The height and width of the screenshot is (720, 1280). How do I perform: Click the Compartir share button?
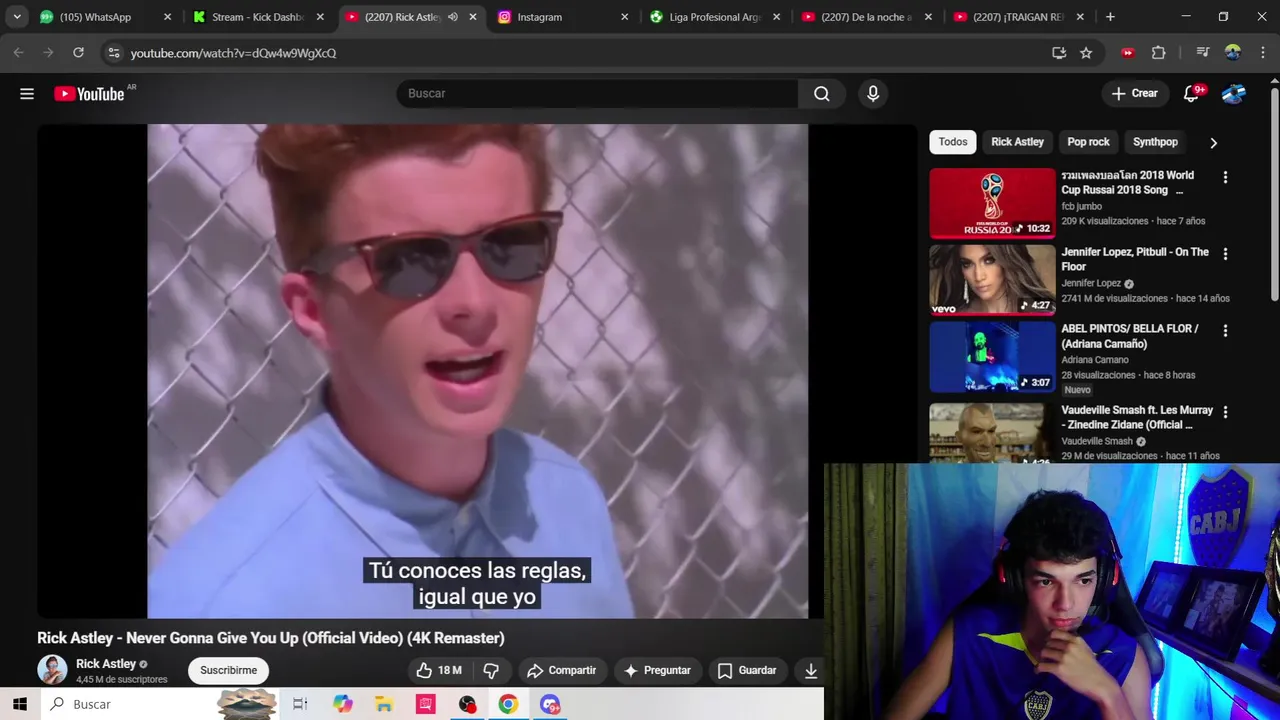click(x=561, y=671)
